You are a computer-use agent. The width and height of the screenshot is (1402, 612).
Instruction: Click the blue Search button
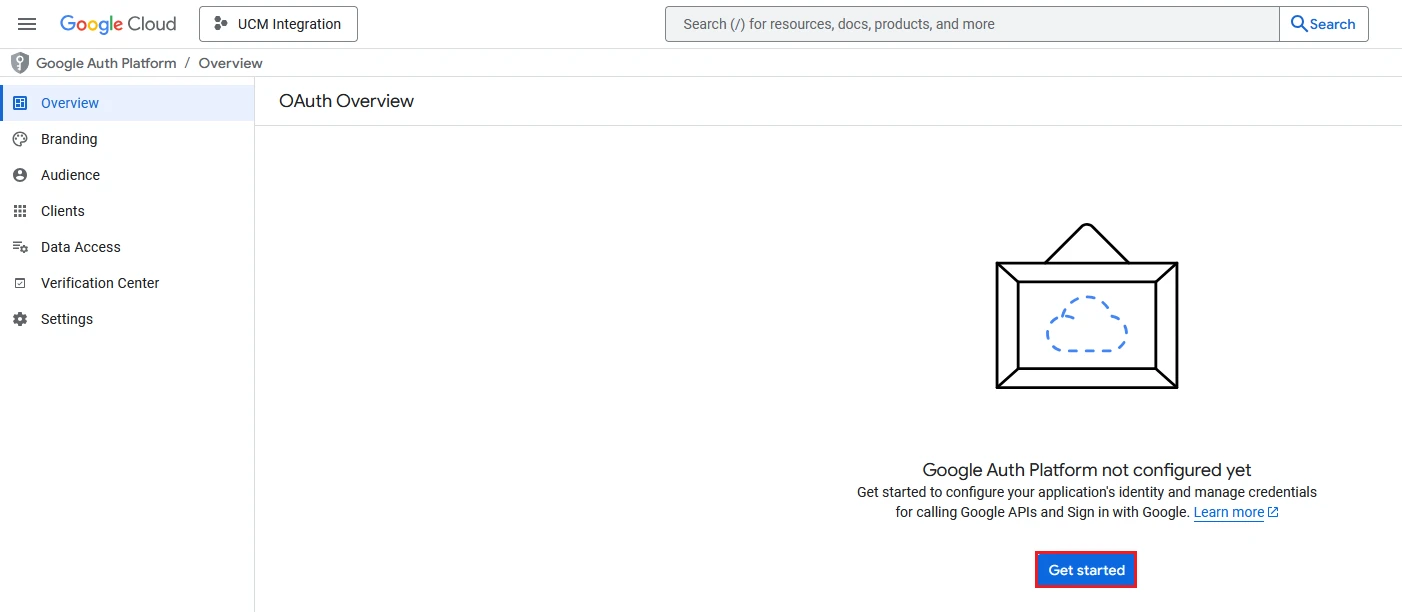[1324, 24]
